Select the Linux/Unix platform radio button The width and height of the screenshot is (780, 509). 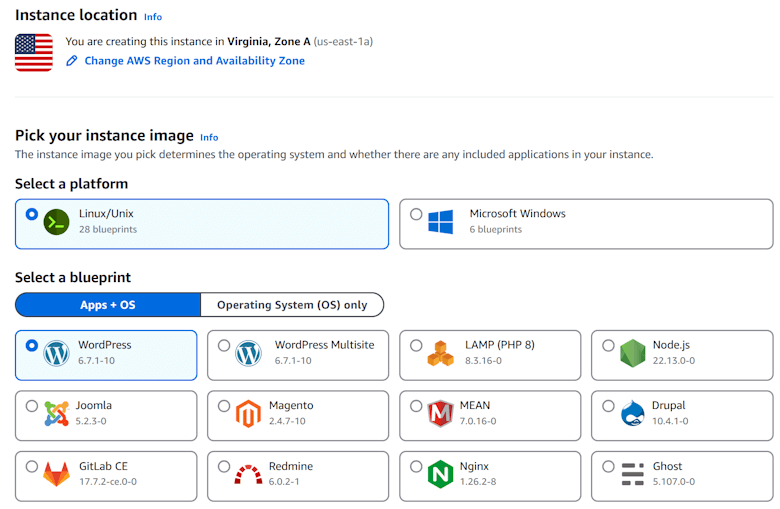(x=32, y=214)
